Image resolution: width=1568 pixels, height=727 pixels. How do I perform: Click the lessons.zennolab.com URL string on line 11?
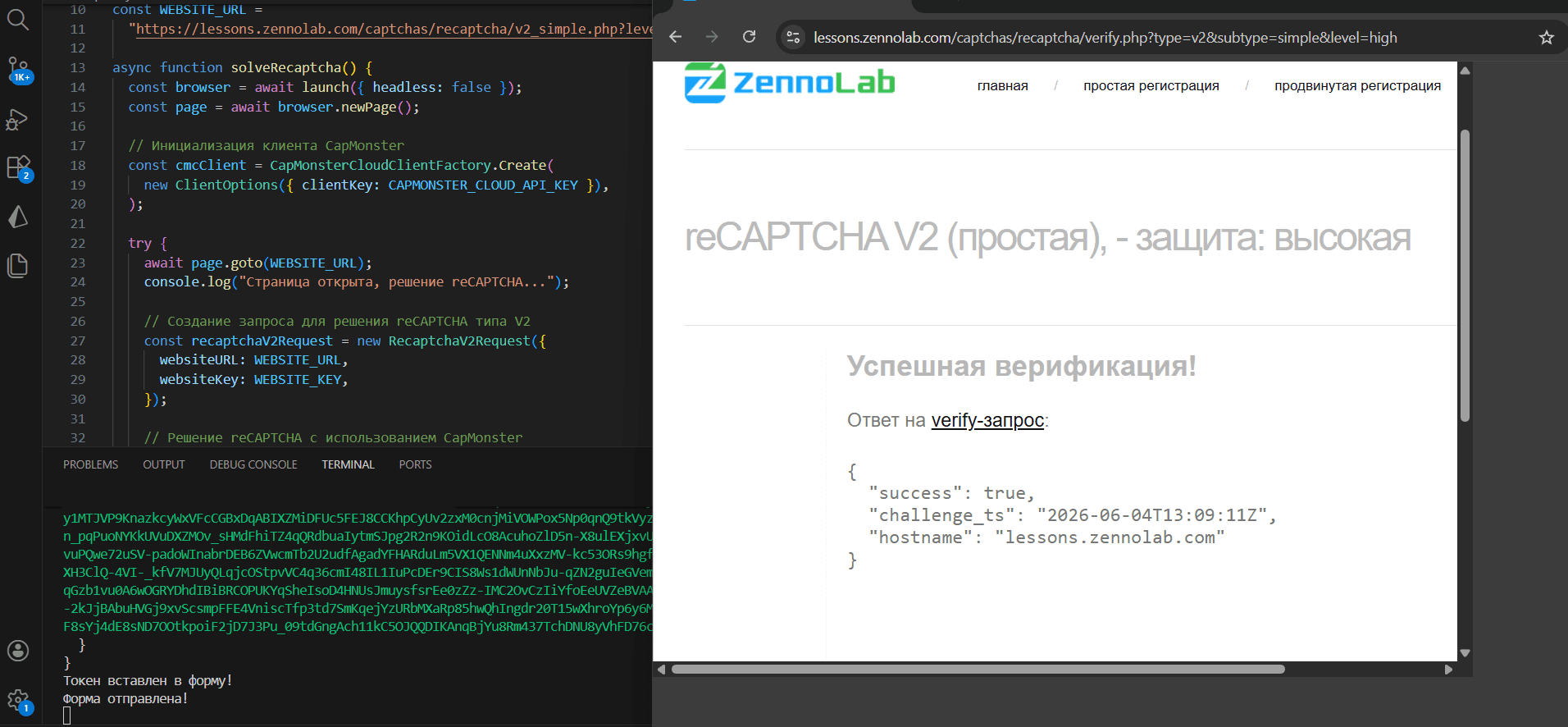[394, 29]
